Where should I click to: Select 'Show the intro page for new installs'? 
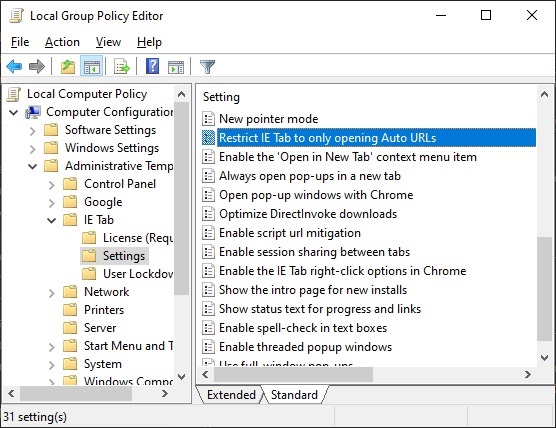coord(313,290)
